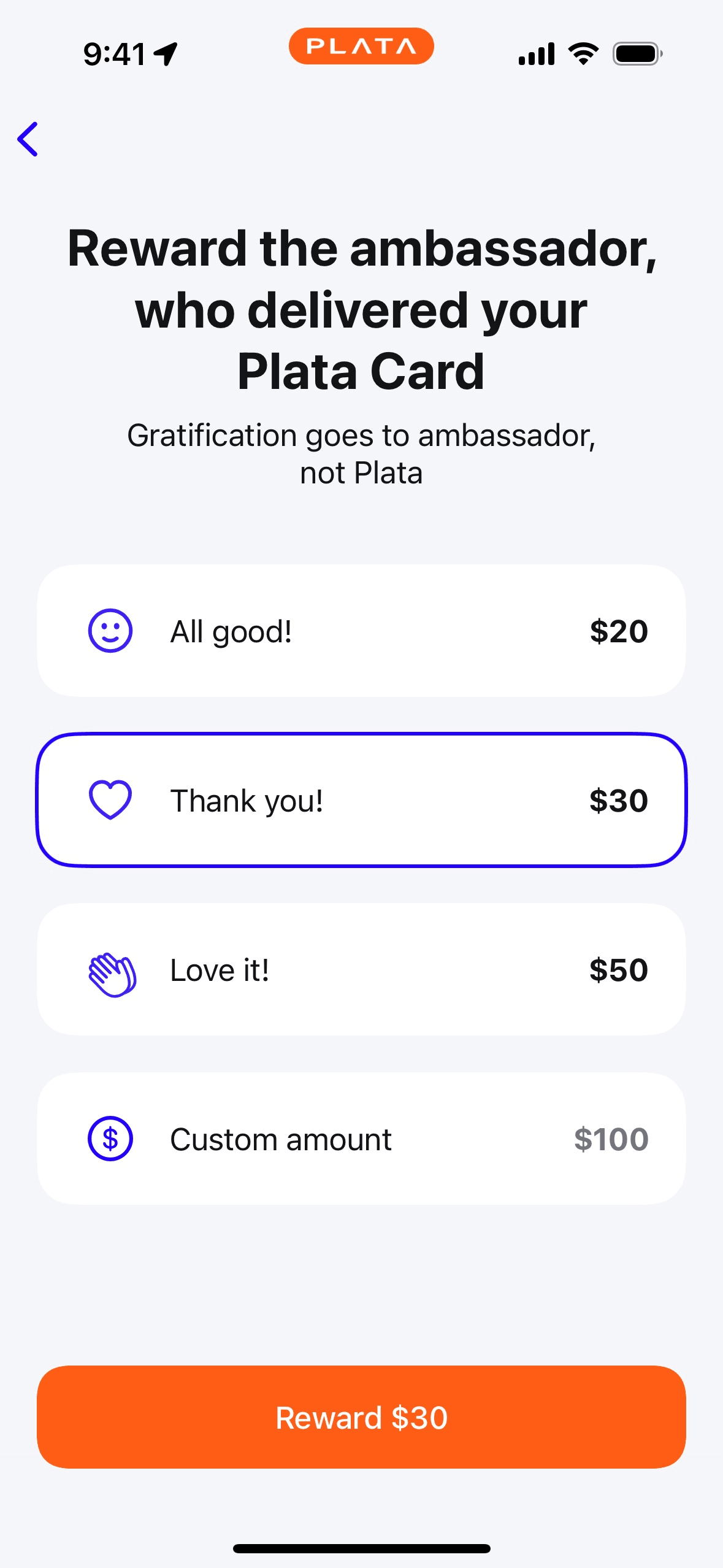Tap the location arrow status icon

tap(166, 54)
